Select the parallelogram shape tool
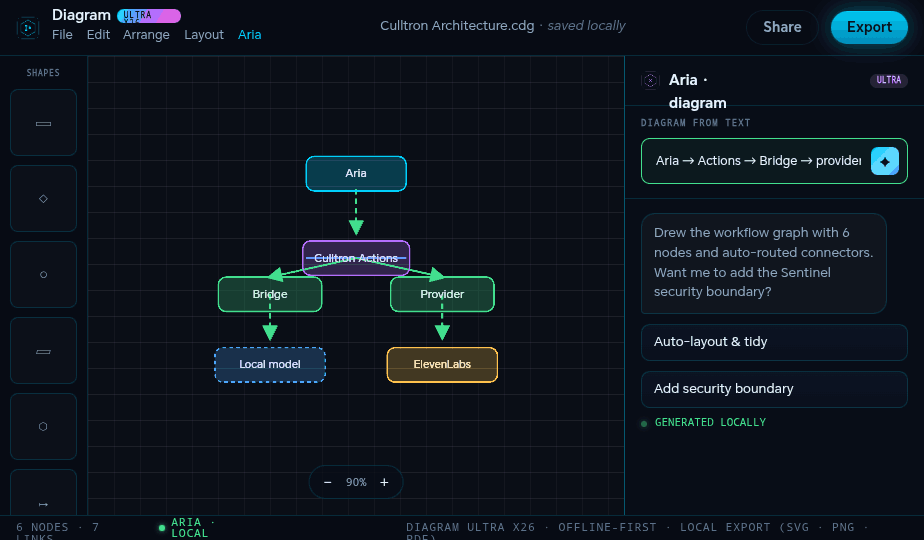The height and width of the screenshot is (540, 924). tap(43, 351)
